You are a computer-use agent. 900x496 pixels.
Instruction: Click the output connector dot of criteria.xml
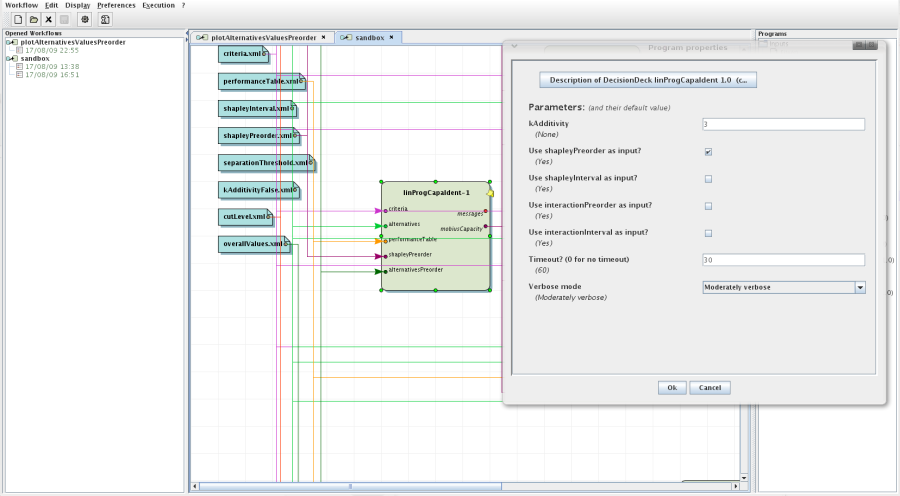pyautogui.click(x=265, y=53)
